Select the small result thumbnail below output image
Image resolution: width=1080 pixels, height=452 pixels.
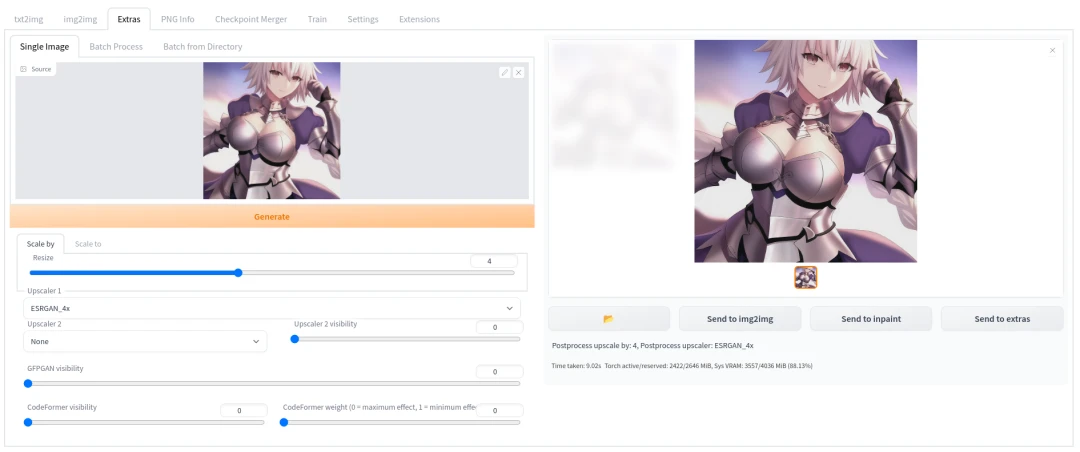806,278
